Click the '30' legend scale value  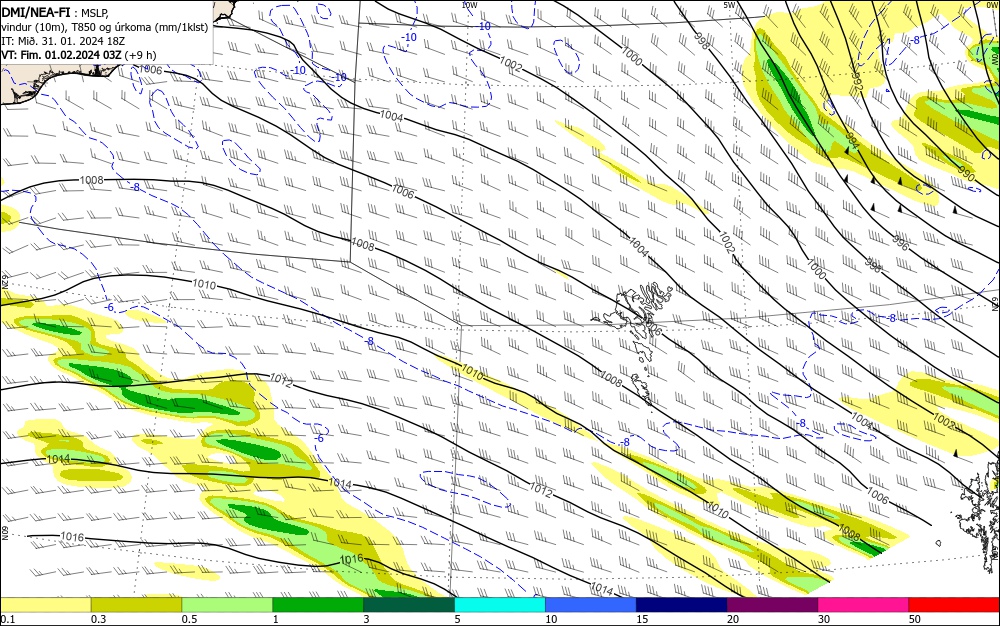(x=824, y=619)
